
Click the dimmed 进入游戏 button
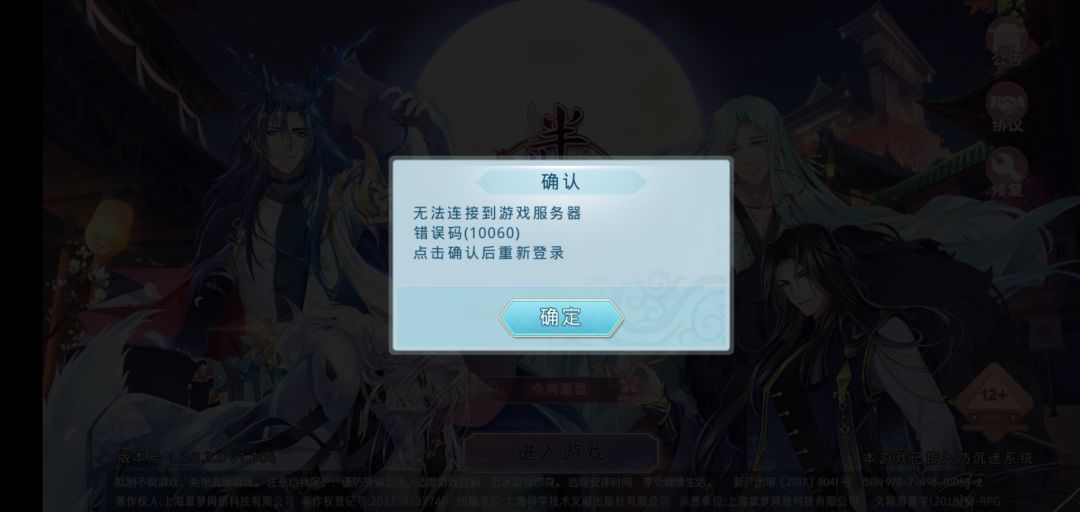(x=560, y=452)
